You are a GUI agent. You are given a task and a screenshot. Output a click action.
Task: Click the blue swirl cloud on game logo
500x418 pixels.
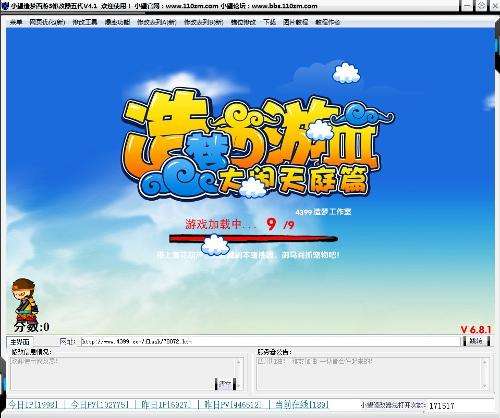click(178, 180)
